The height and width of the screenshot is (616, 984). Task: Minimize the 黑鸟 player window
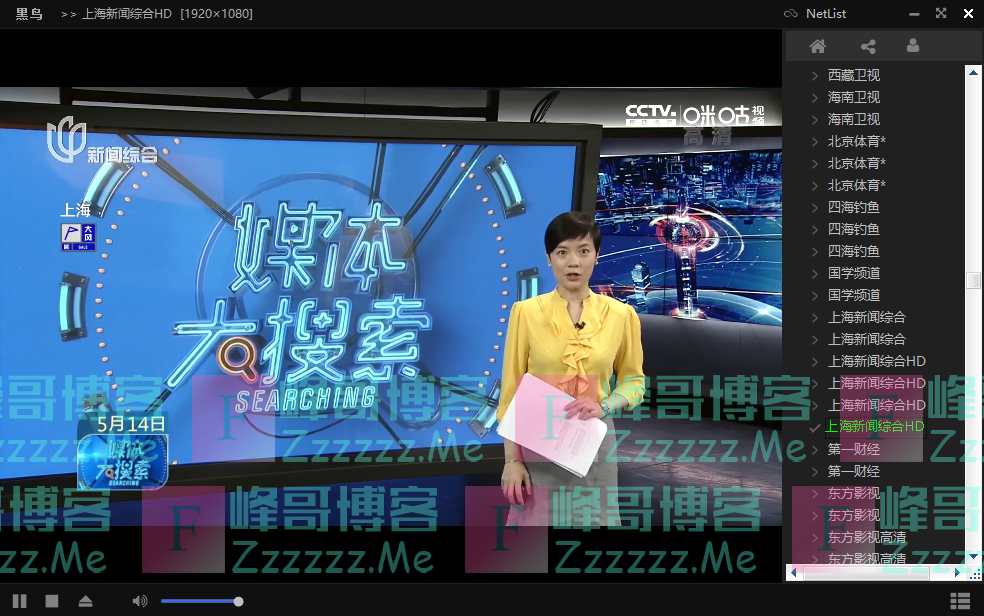914,14
